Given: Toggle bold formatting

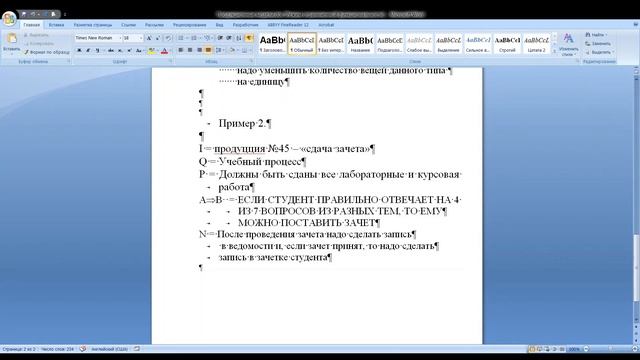Looking at the screenshot, I should (x=79, y=50).
